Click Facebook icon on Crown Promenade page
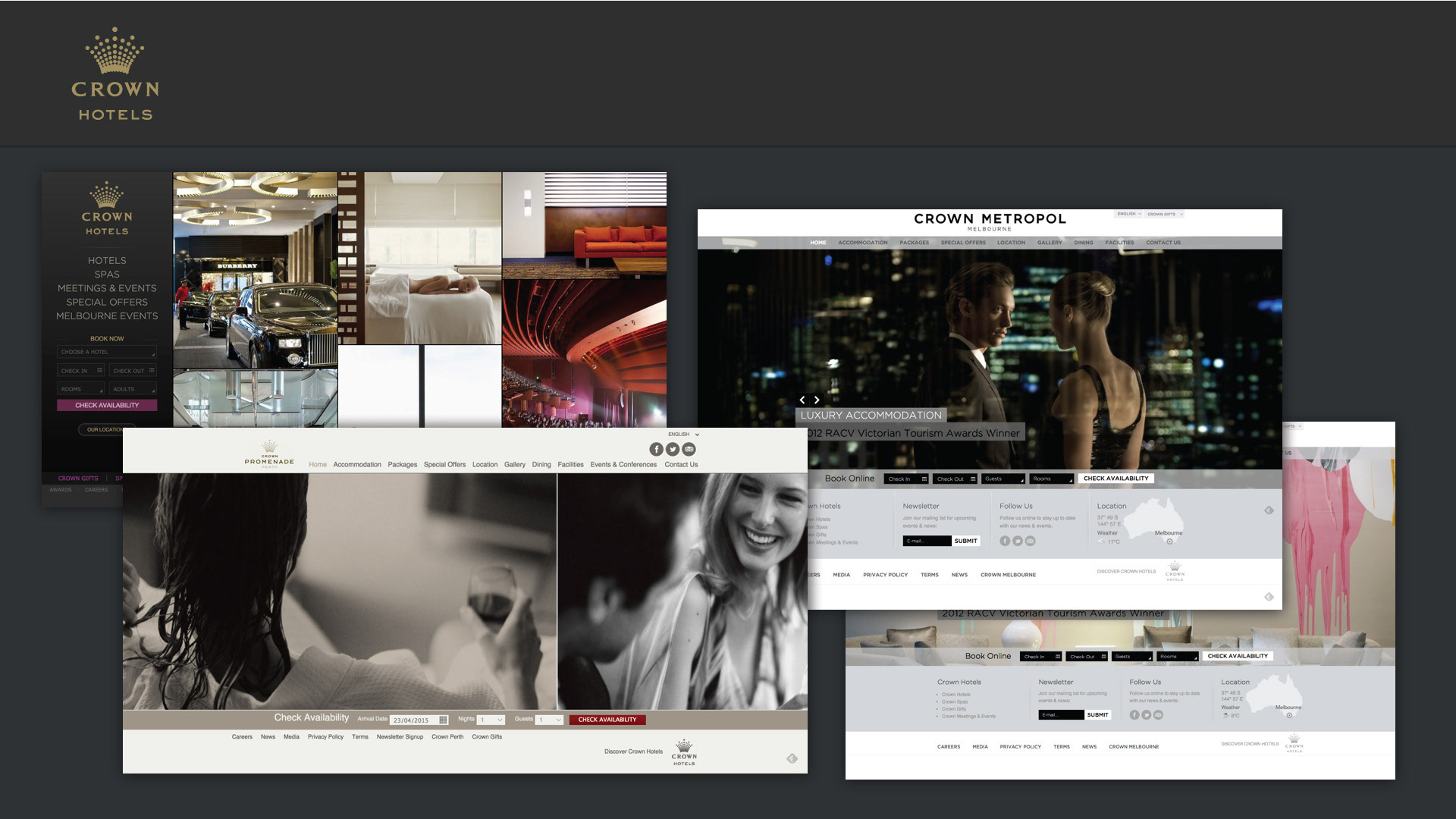This screenshot has width=1456, height=819. click(x=657, y=449)
